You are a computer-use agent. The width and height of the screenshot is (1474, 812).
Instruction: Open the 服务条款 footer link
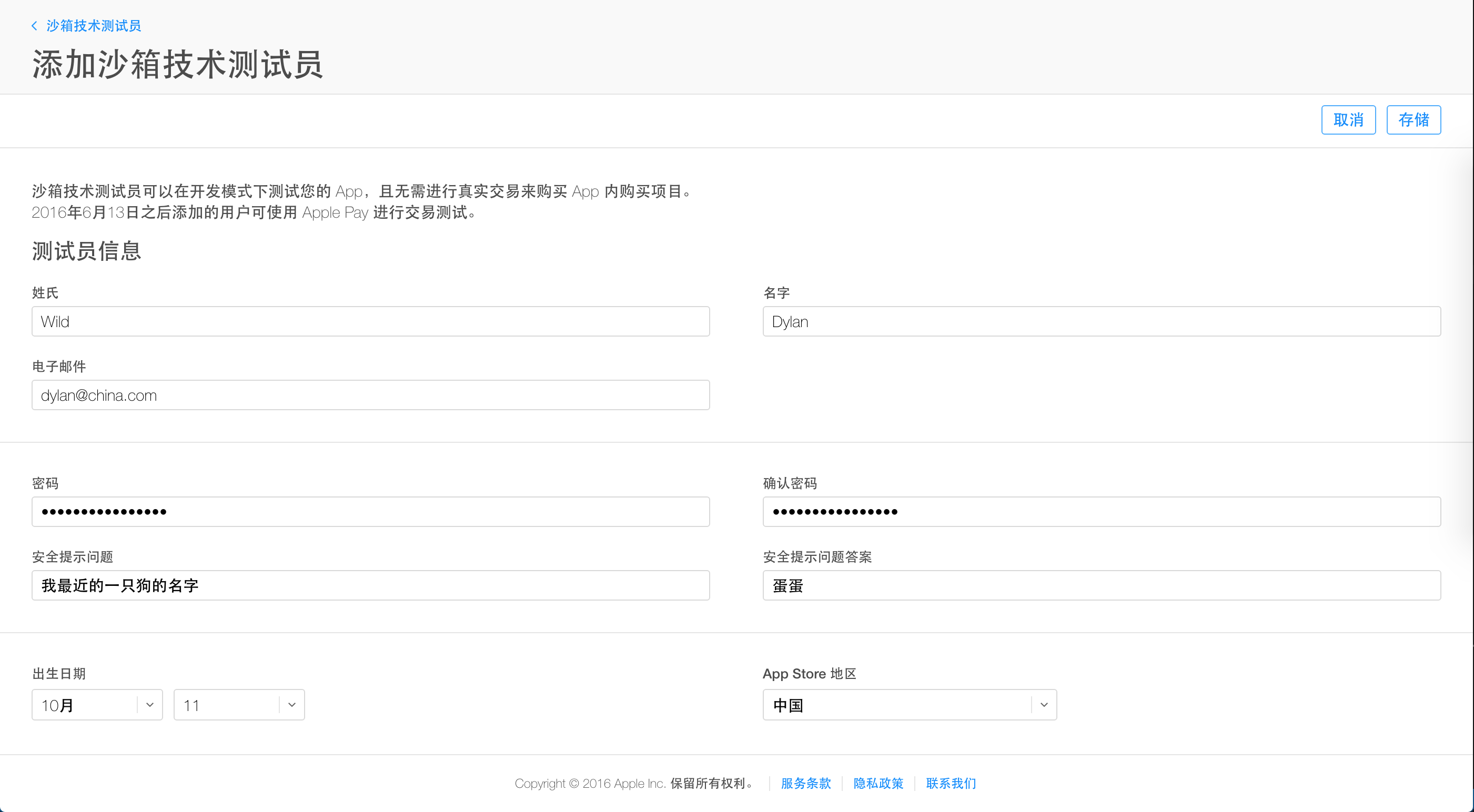805,784
